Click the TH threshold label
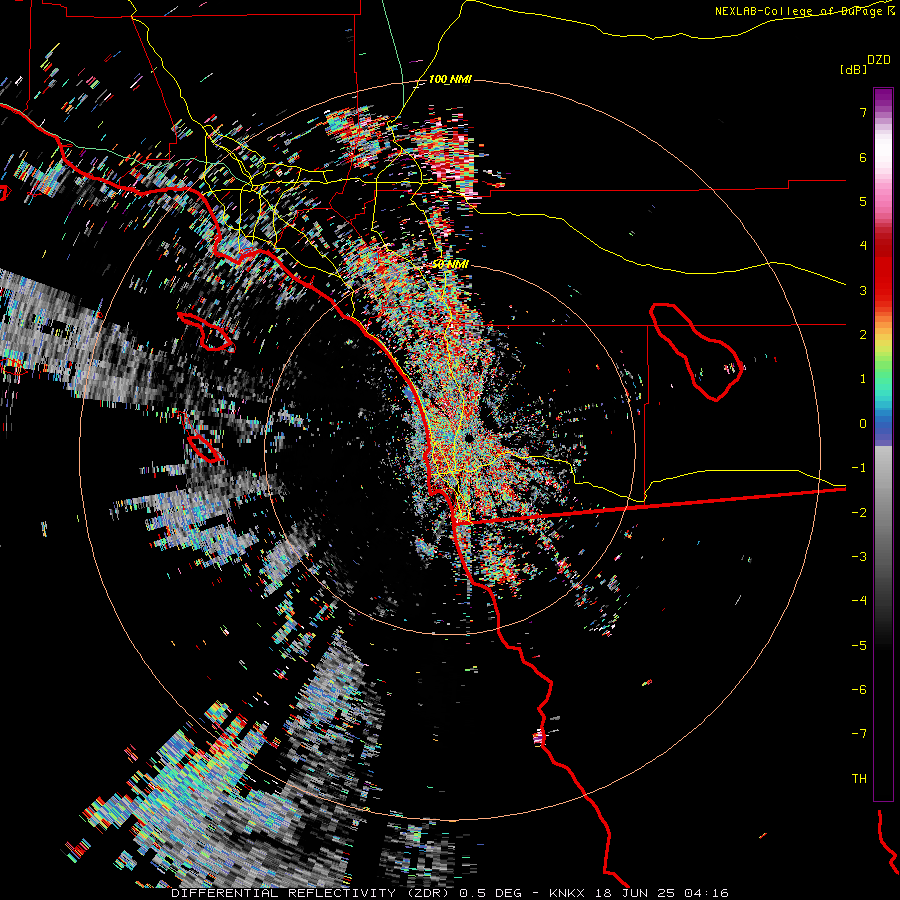The height and width of the screenshot is (900, 900). coord(859,779)
